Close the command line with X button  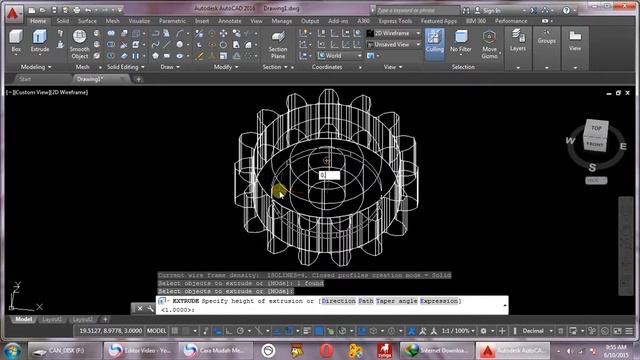pos(140,309)
